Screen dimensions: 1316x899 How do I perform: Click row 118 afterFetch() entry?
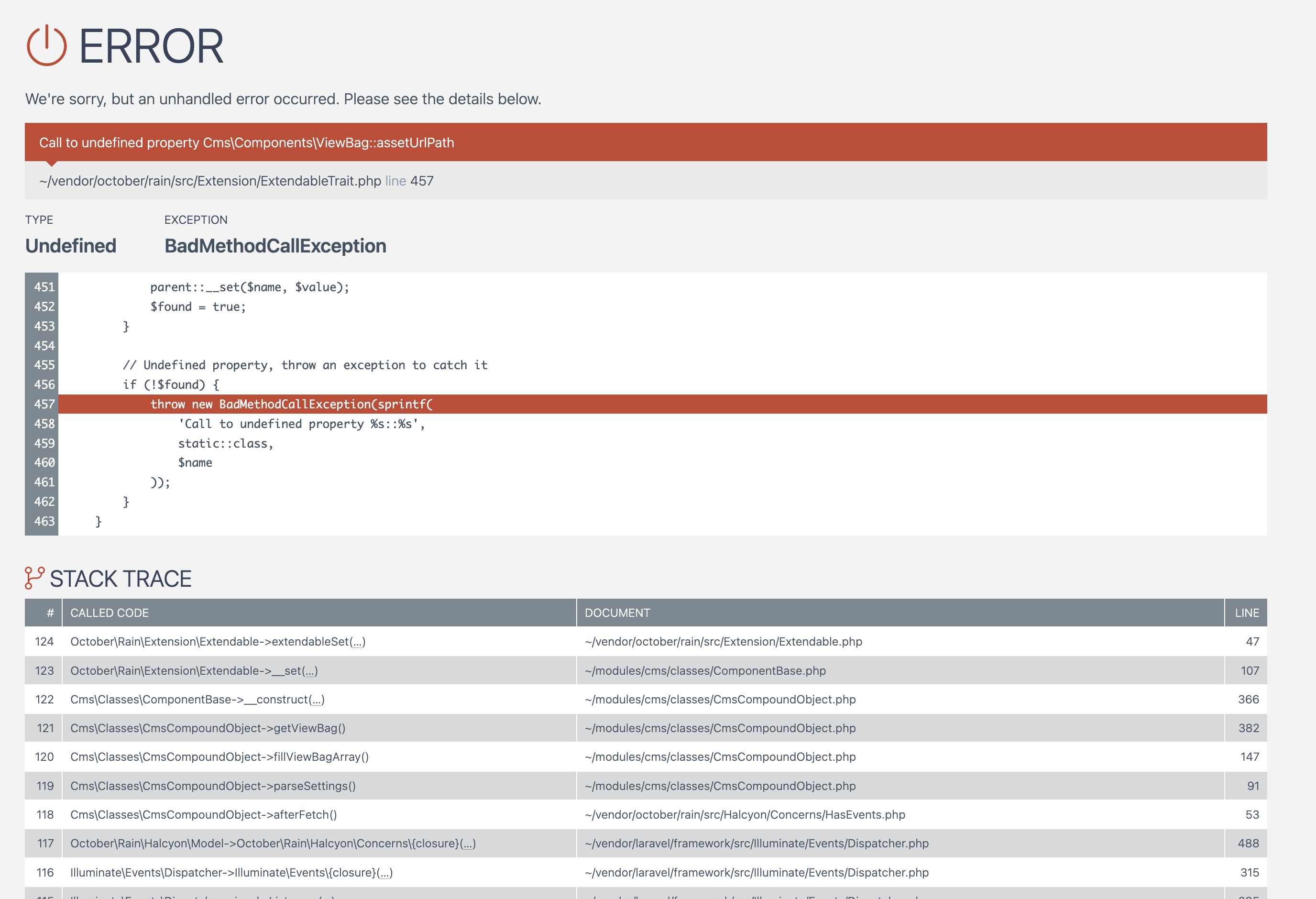pyautogui.click(x=203, y=815)
